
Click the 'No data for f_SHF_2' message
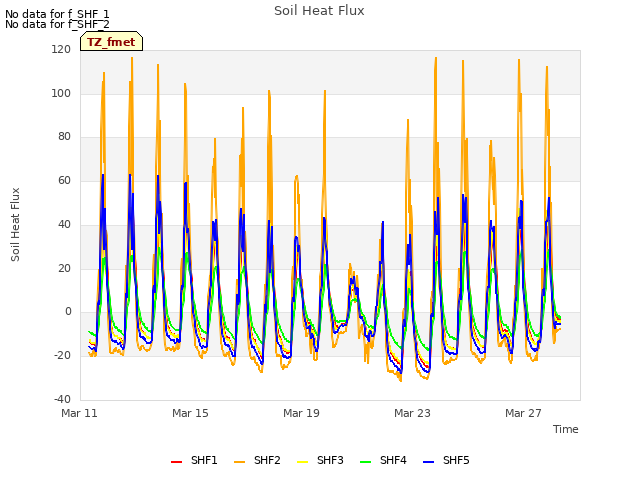click(x=57, y=24)
